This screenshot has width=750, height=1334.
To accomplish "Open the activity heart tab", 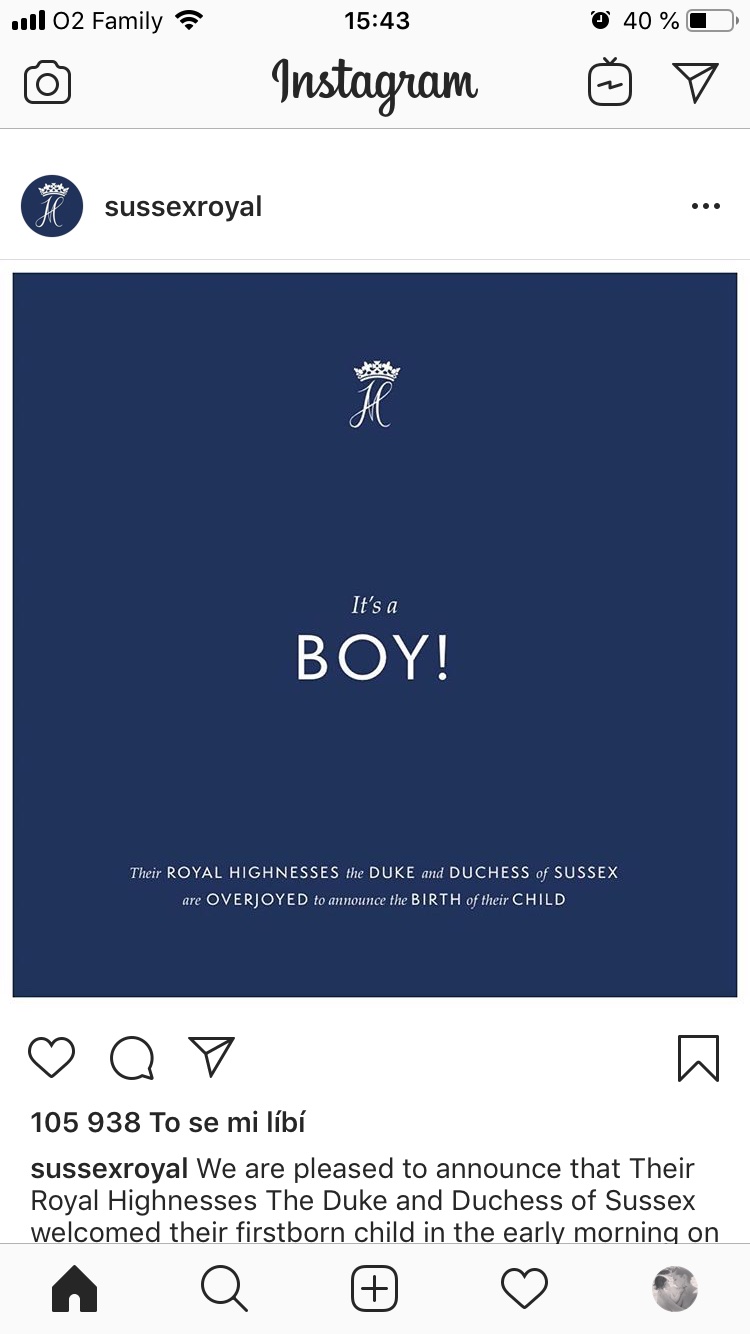I will tap(524, 1289).
